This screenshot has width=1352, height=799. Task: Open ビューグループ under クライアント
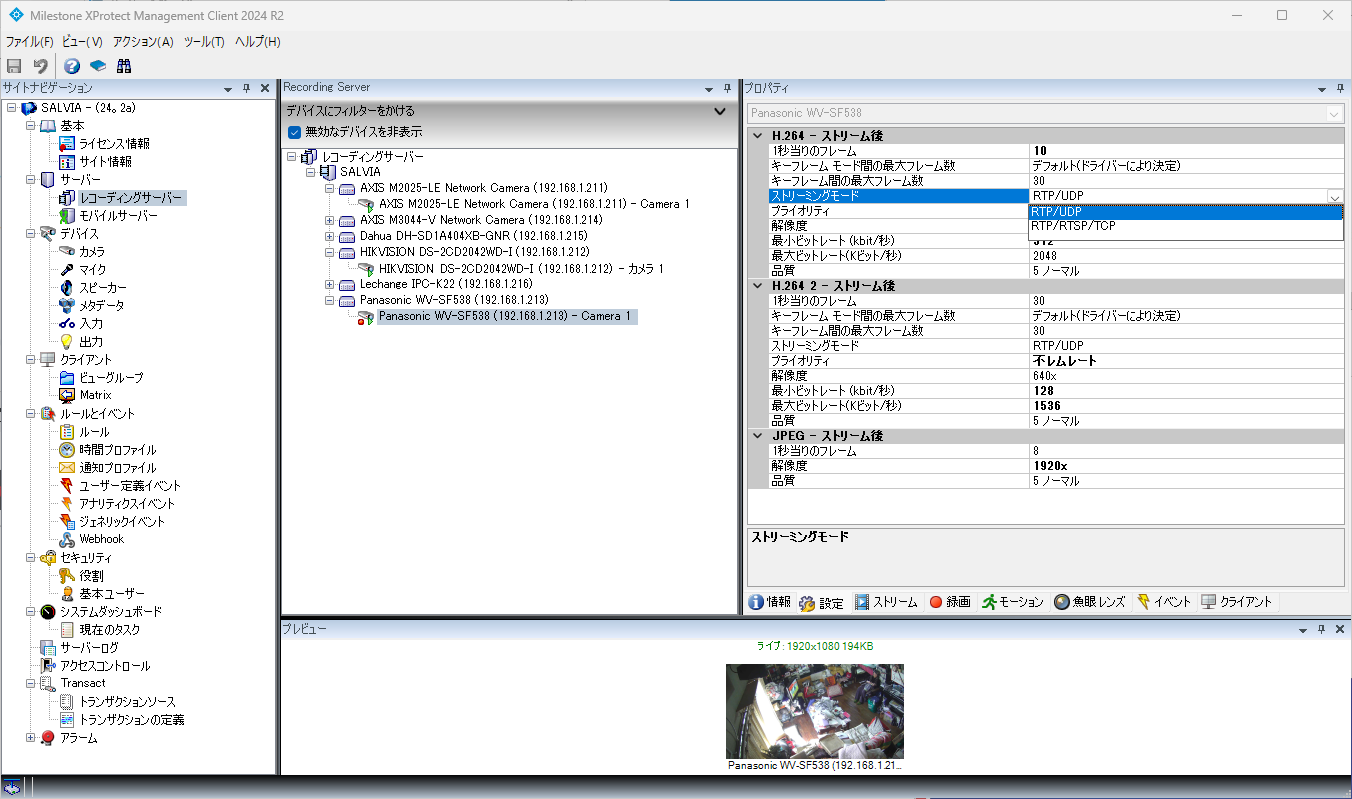pyautogui.click(x=111, y=378)
